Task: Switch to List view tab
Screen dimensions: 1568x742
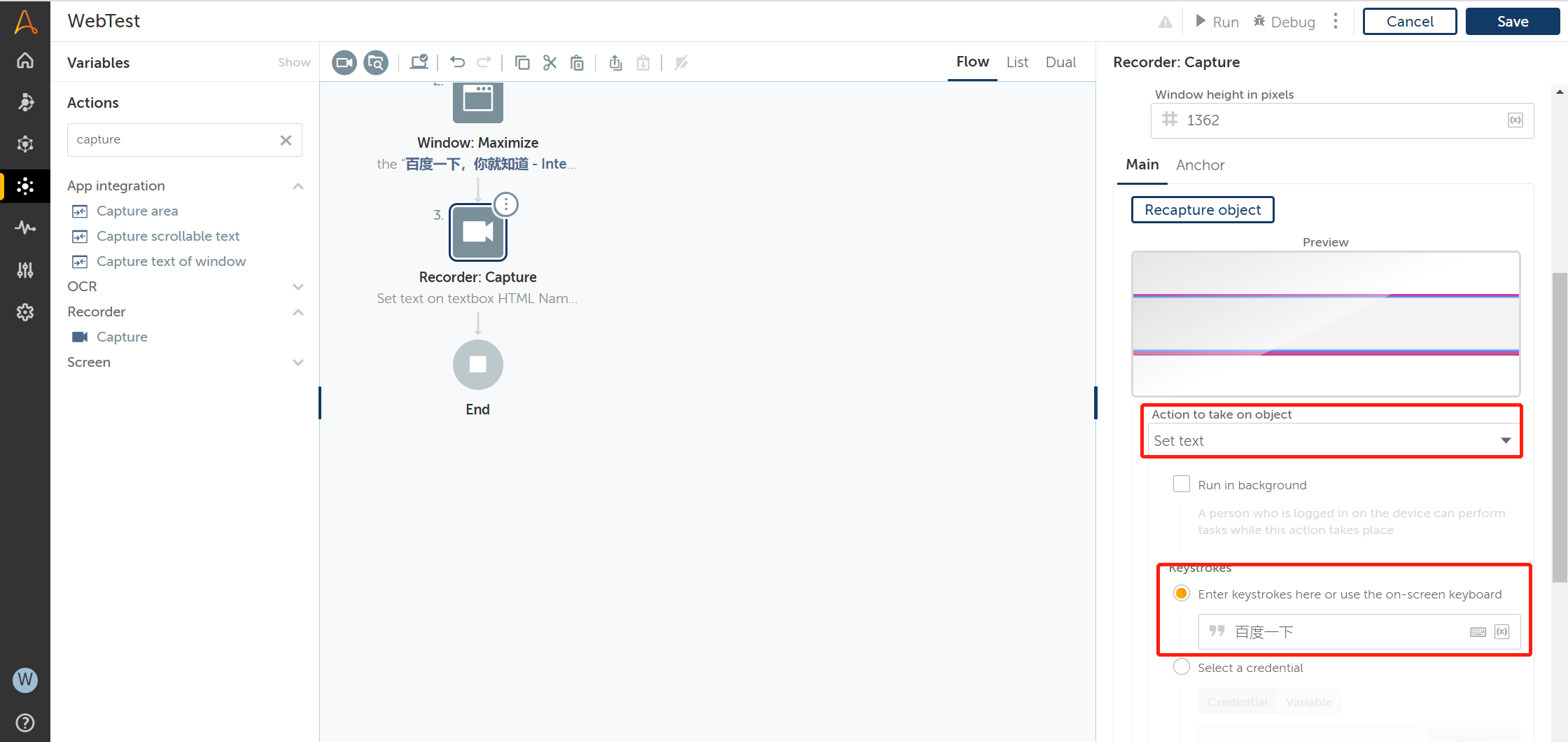Action: tap(1017, 62)
